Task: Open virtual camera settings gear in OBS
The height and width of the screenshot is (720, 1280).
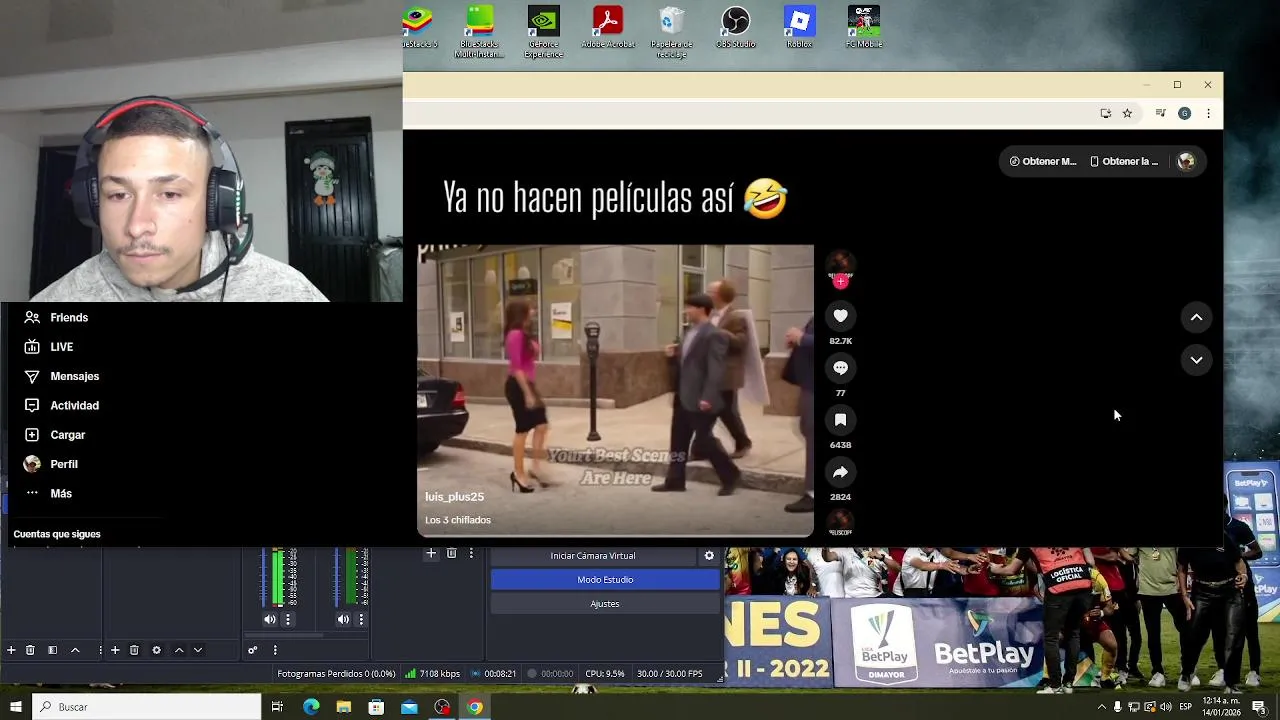Action: point(709,556)
